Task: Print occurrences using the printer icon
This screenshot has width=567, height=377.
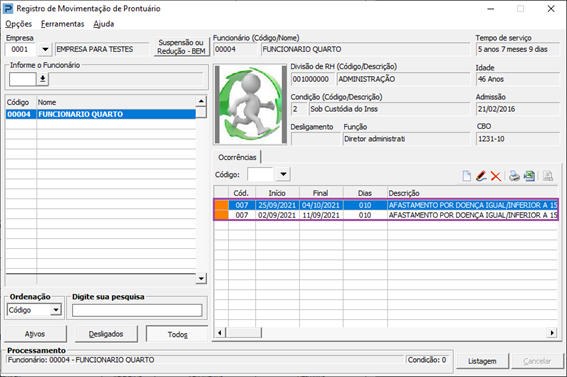Action: 514,176
